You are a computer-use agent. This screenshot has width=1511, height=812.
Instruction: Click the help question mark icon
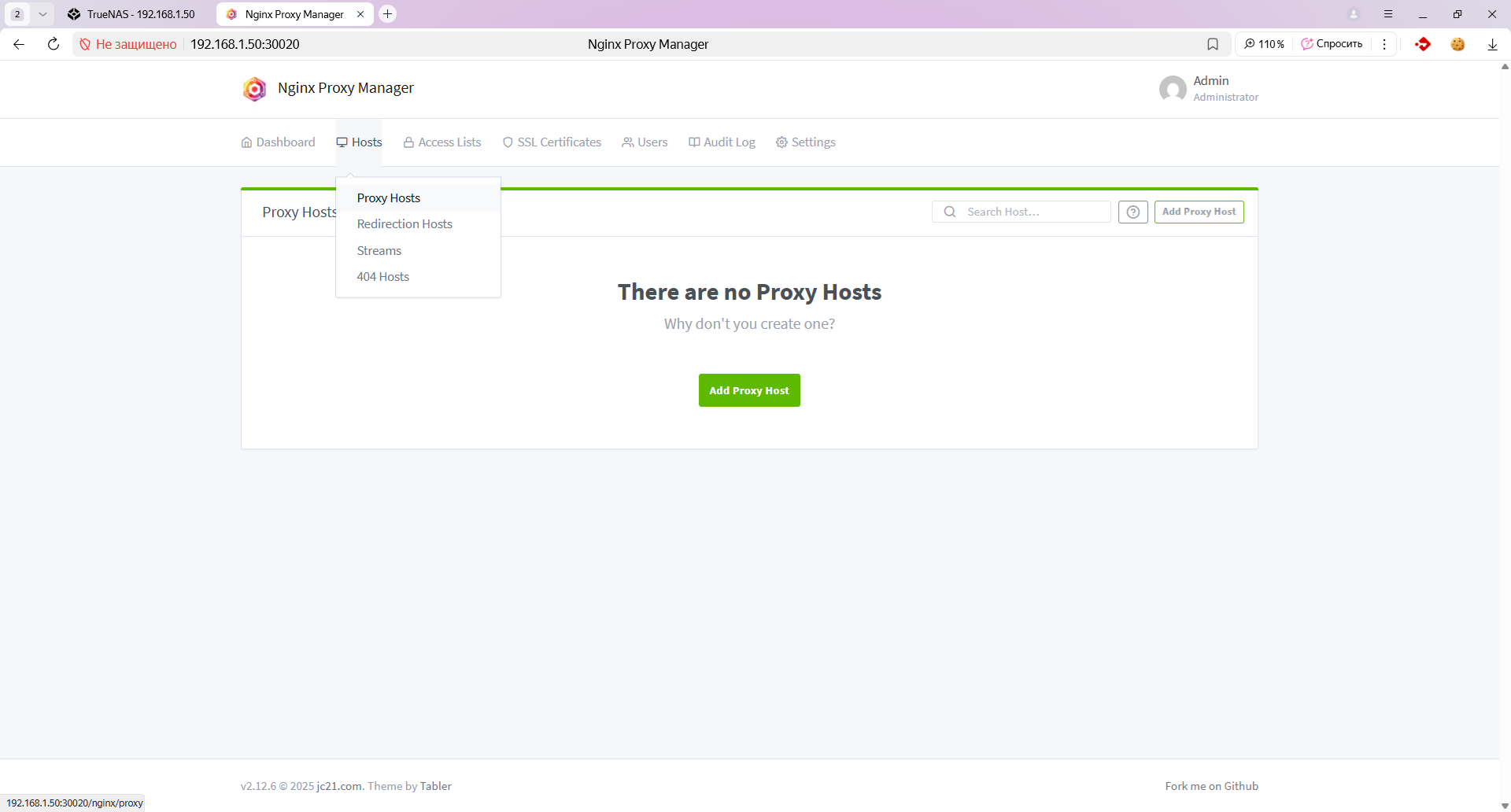coord(1132,212)
